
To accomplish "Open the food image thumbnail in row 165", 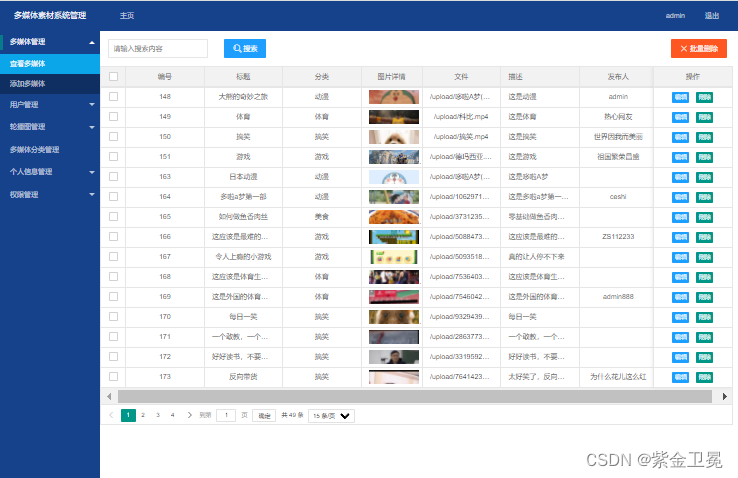I will pos(394,217).
